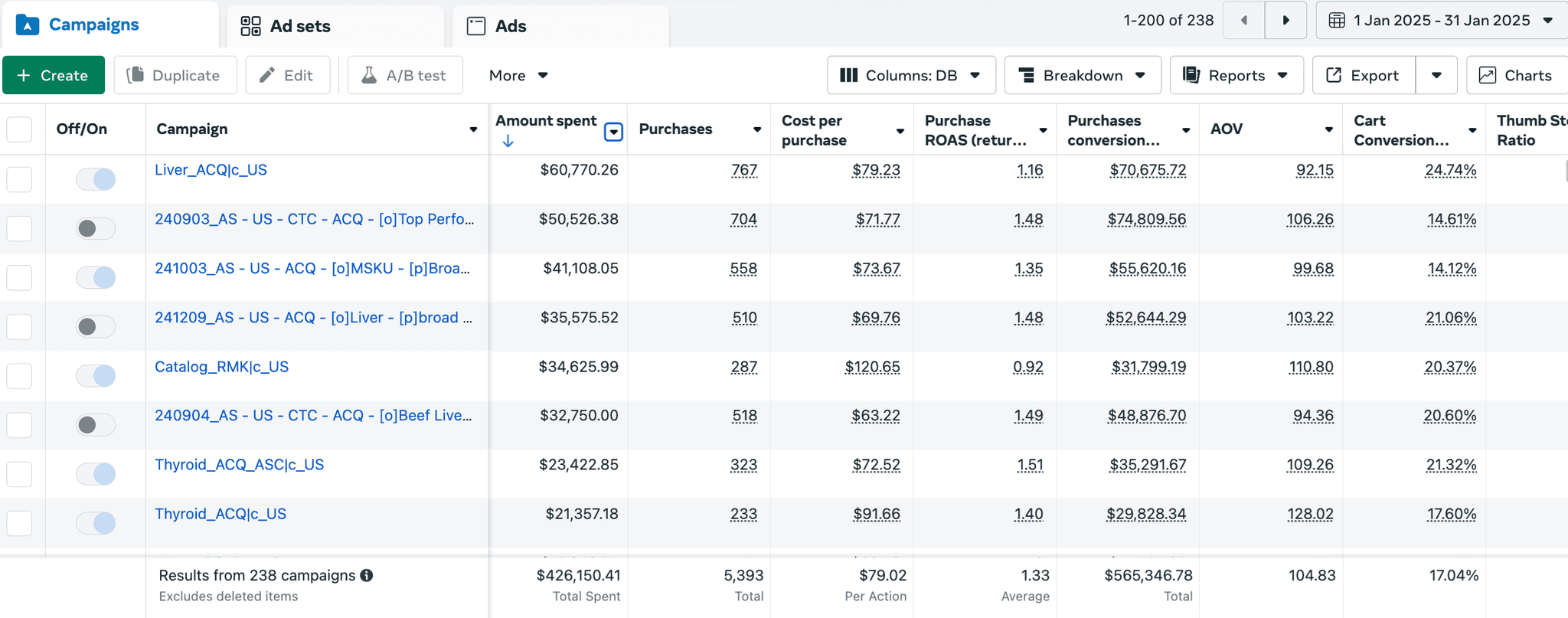Image resolution: width=1568 pixels, height=618 pixels.
Task: Click the green Create button
Action: click(54, 75)
